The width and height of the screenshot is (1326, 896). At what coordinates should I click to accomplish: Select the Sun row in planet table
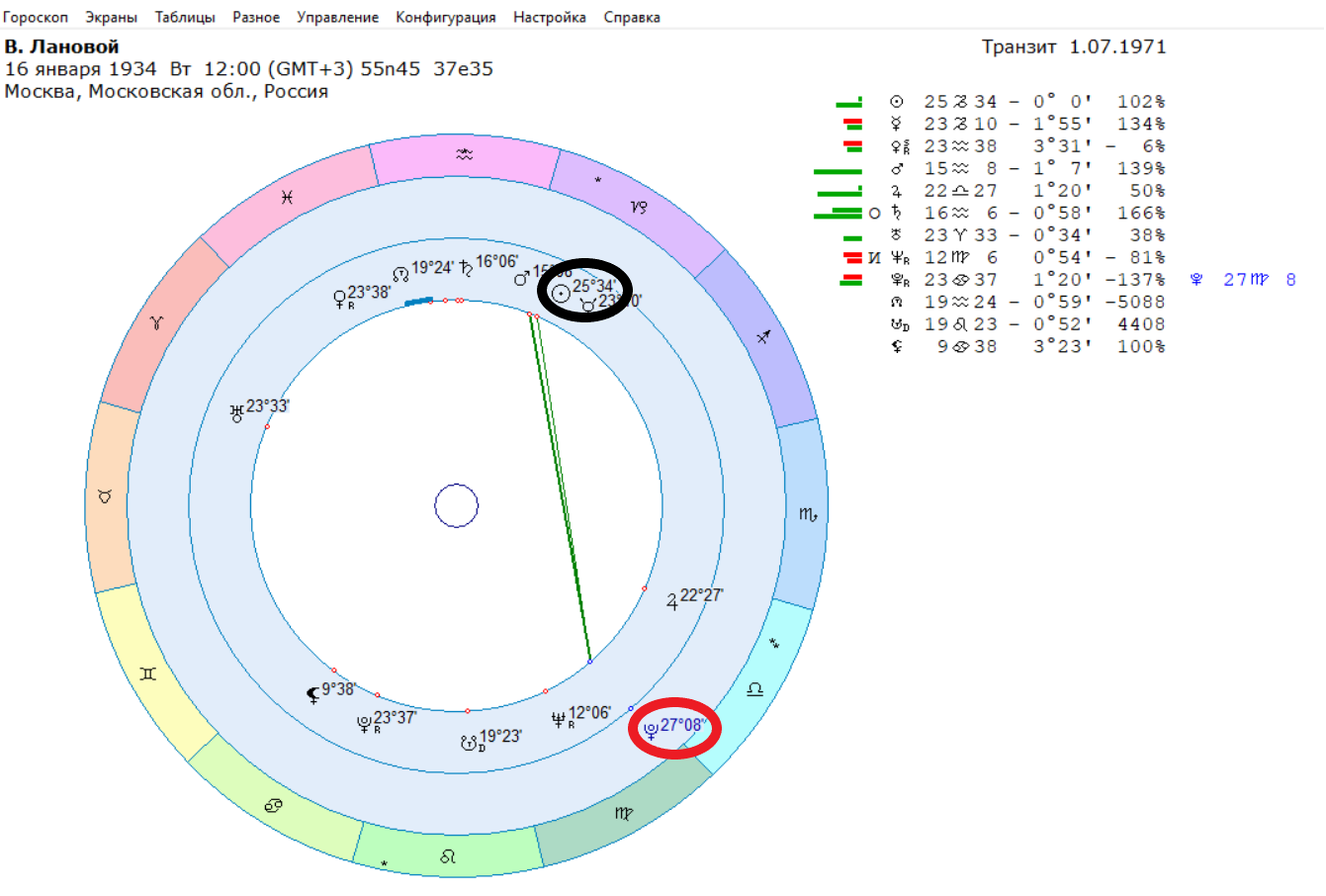1000,102
